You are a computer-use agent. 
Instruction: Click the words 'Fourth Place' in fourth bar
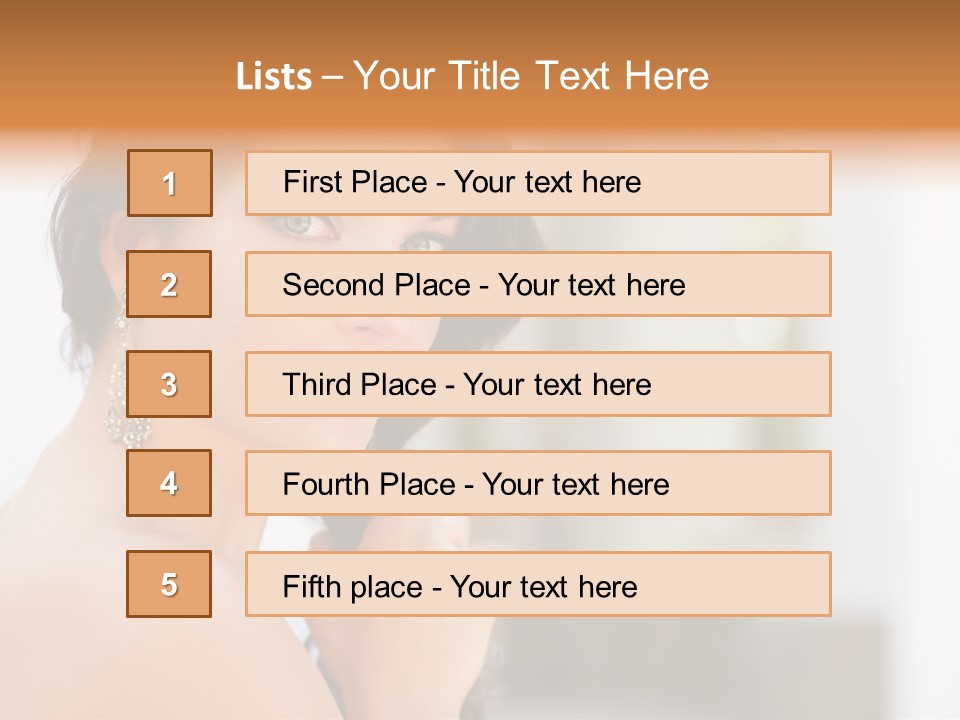click(369, 484)
